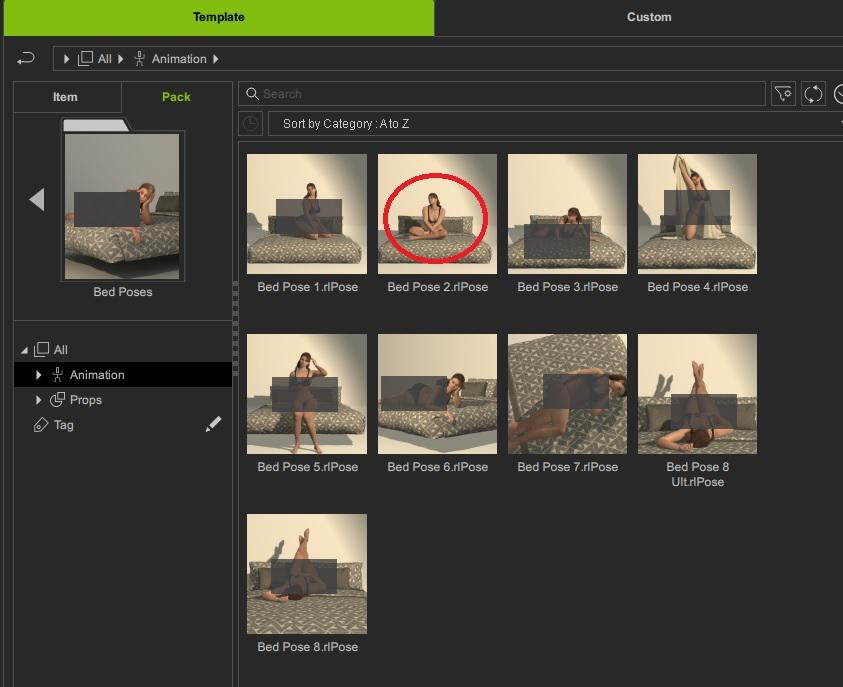Click the history clock icon
The width and height of the screenshot is (843, 687).
coord(250,124)
